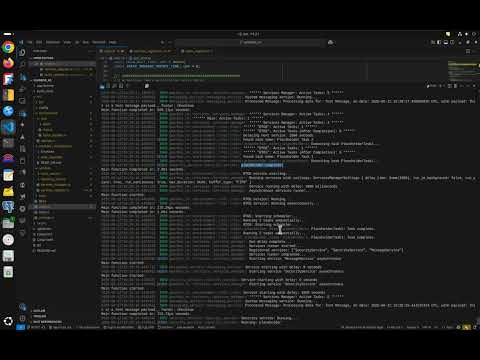480x360 pixels.
Task: Click the Copilot icon beside command center
Action: click(330, 42)
